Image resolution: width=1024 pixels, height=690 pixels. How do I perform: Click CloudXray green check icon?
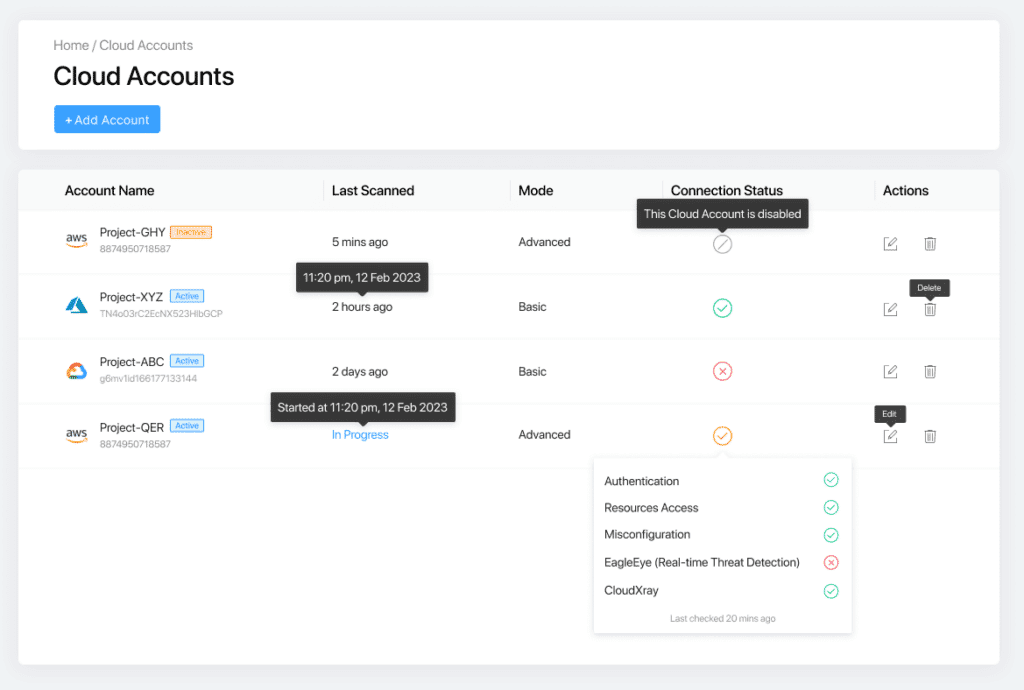(x=831, y=591)
